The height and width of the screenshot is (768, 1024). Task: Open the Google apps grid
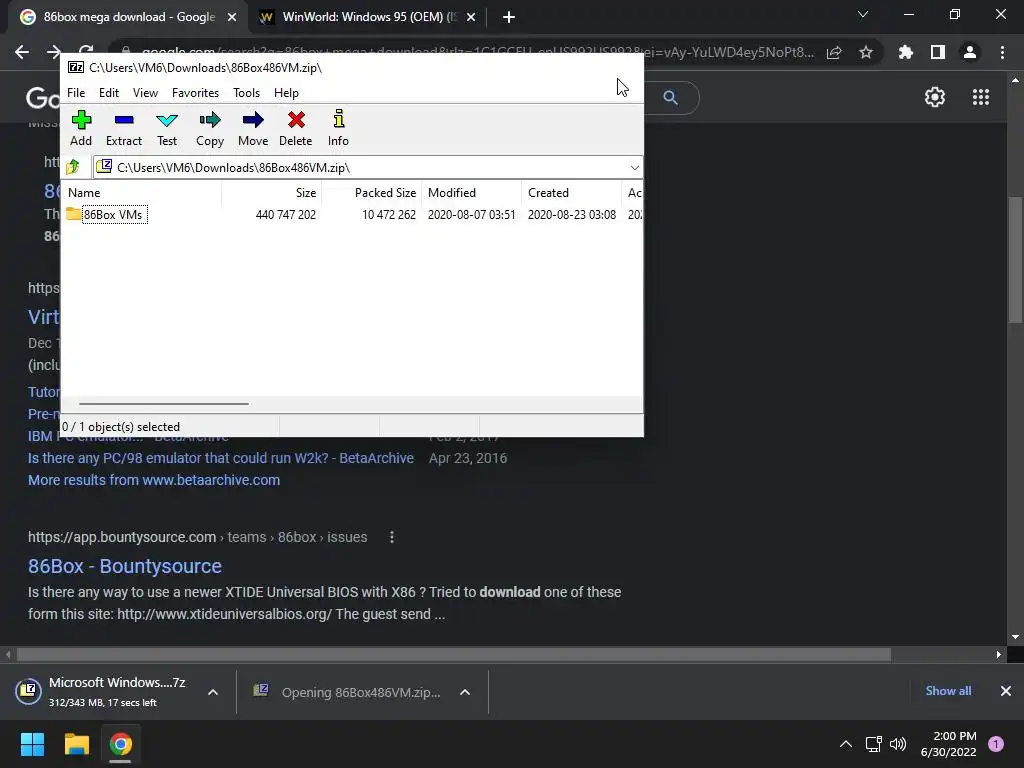(980, 97)
